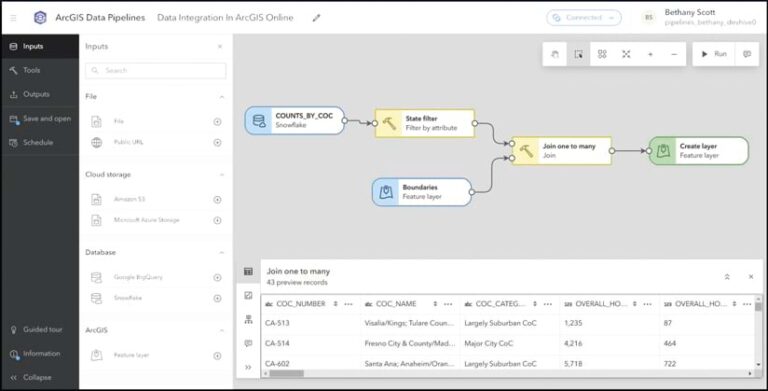Select the Inputs sidebar tab

point(39,47)
